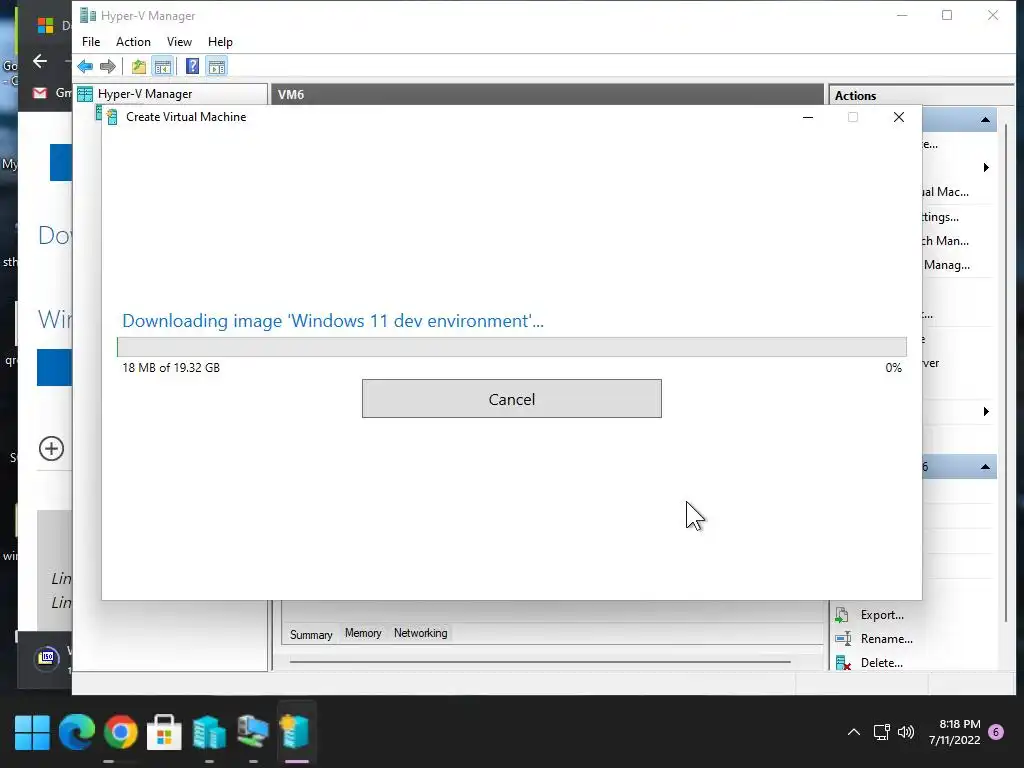
Task: Open the Action menu
Action: click(x=133, y=42)
